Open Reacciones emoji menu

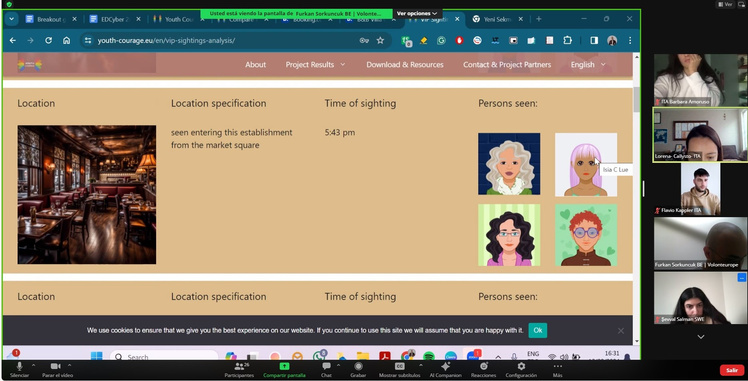(x=483, y=370)
